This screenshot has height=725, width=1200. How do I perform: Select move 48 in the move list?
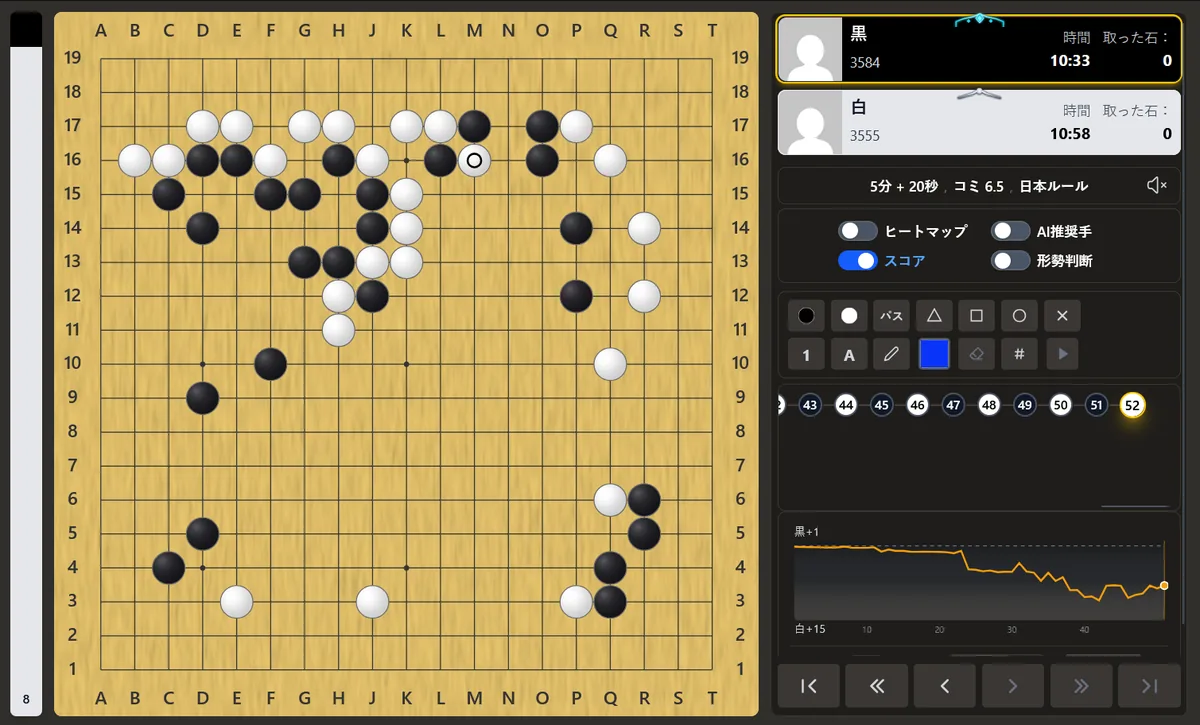[x=989, y=405]
